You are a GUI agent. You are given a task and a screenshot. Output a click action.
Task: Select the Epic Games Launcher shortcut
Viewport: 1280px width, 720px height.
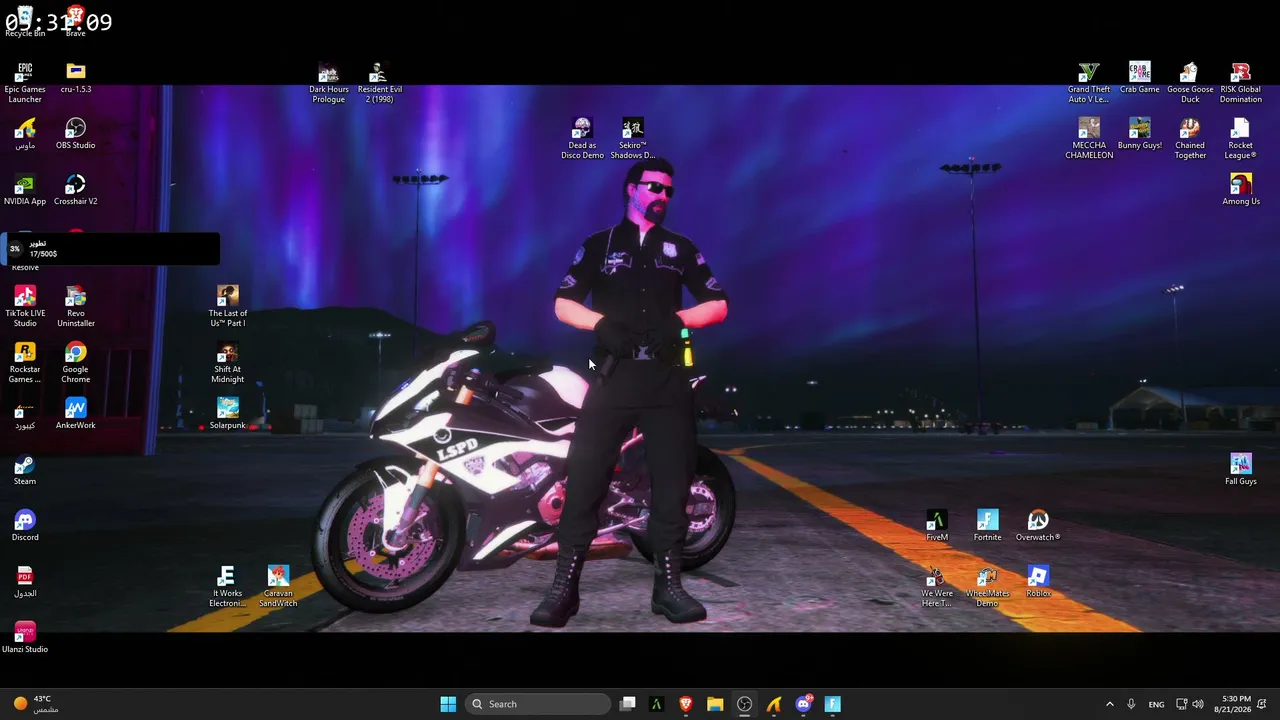tap(25, 82)
